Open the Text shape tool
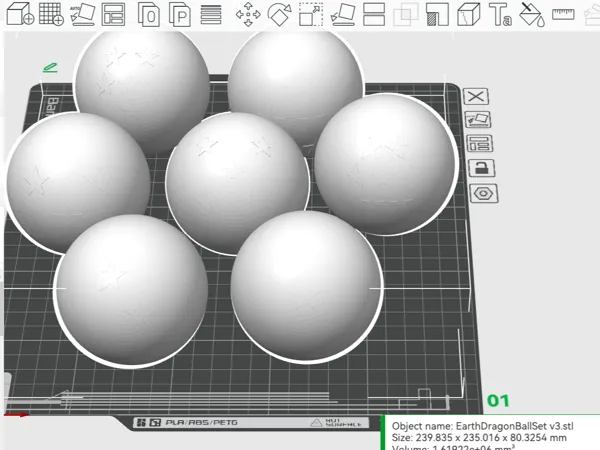Image resolution: width=600 pixels, height=450 pixels. pos(500,15)
